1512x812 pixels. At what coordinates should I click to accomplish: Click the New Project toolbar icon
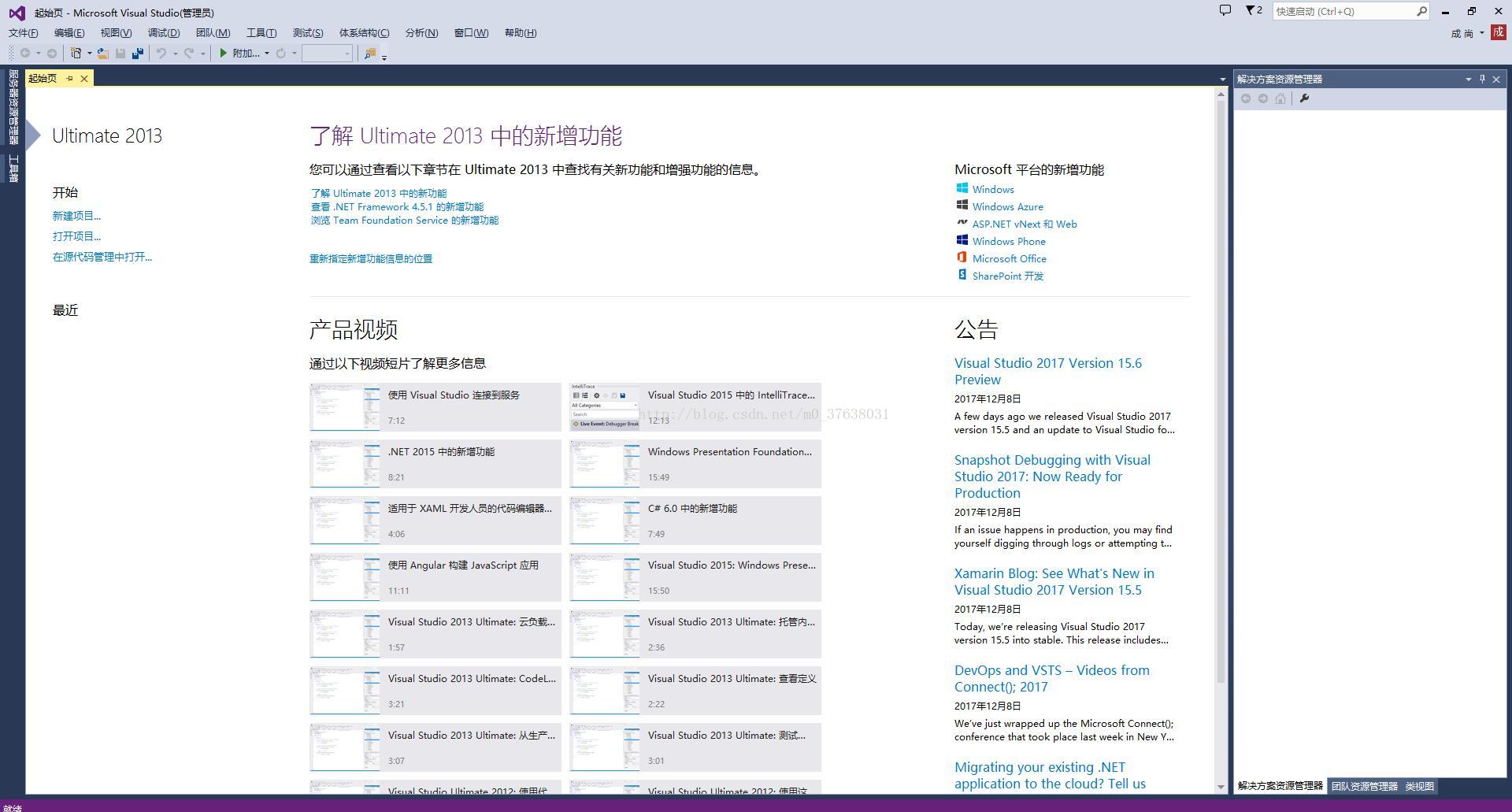76,53
